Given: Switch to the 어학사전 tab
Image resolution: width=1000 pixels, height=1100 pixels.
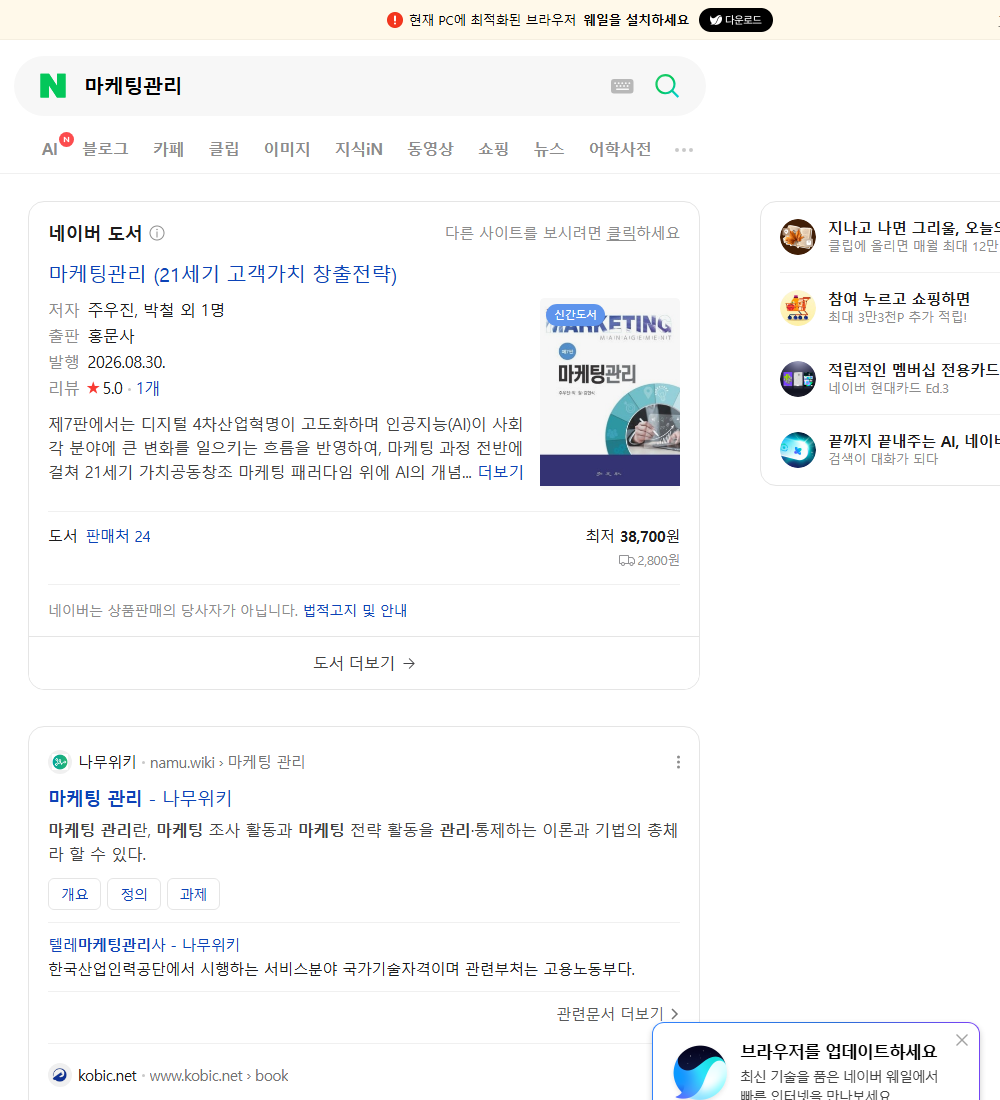Looking at the screenshot, I should [x=620, y=149].
